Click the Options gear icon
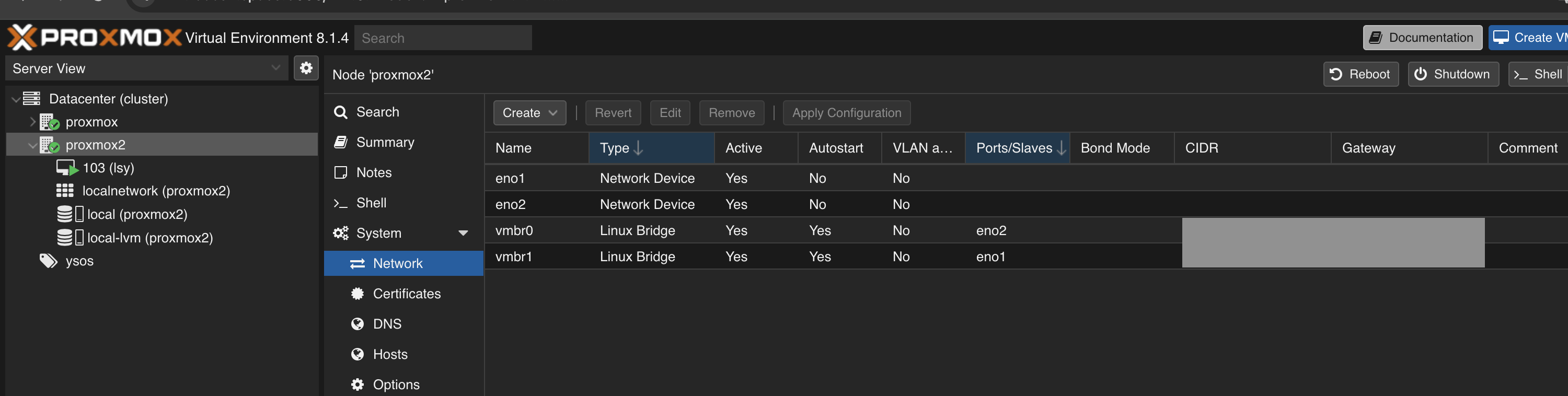The image size is (1568, 396). pos(358,385)
